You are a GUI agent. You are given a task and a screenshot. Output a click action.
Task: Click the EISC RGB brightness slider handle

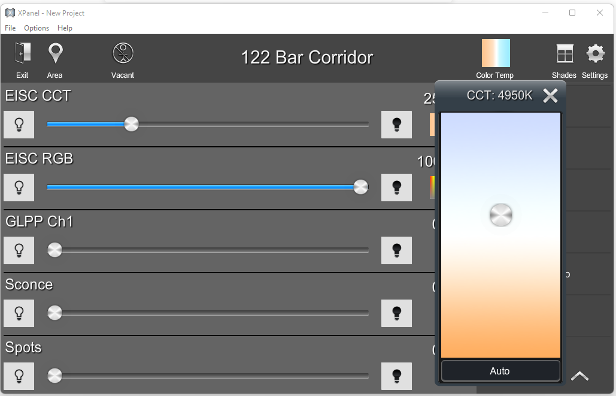pyautogui.click(x=361, y=187)
